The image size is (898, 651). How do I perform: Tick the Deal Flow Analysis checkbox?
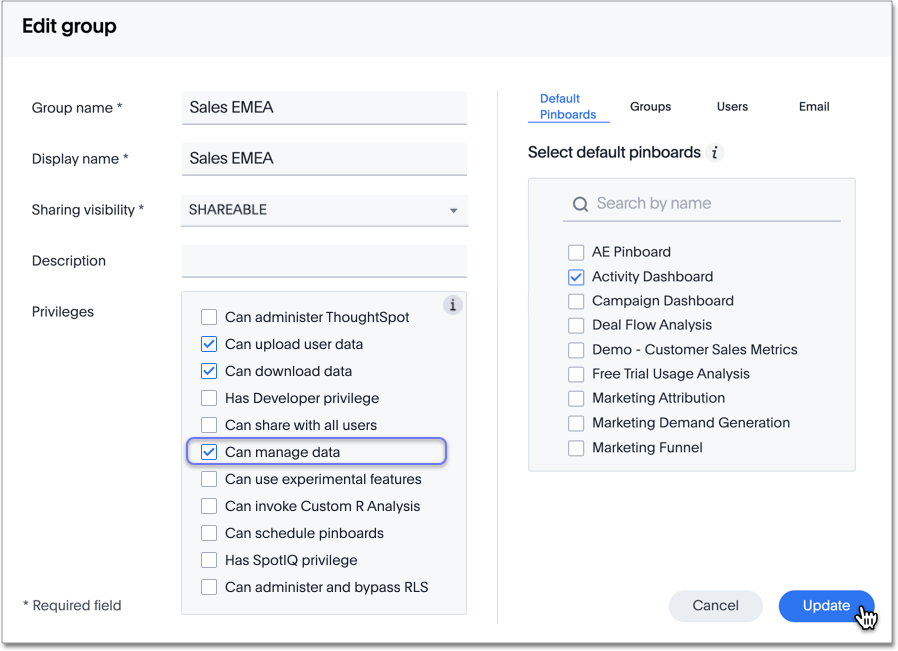576,325
